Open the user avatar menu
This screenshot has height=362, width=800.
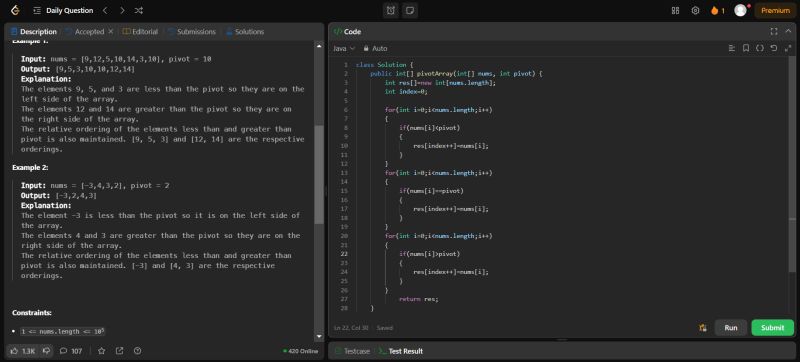(740, 10)
